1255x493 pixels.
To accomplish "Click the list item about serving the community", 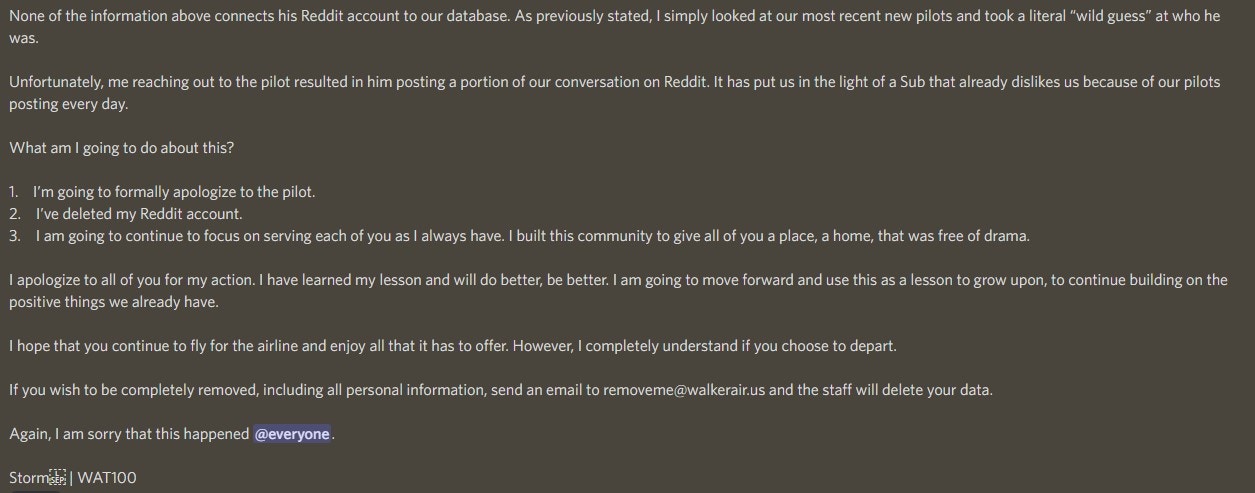I will point(532,236).
